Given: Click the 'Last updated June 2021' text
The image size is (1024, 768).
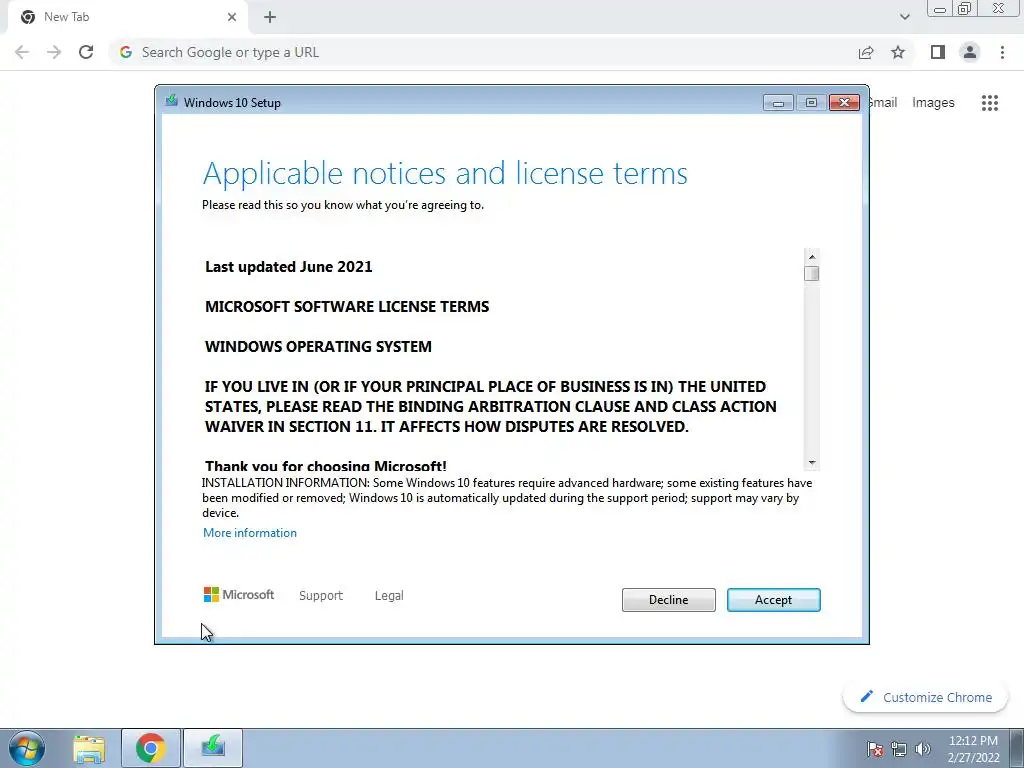Looking at the screenshot, I should pos(289,266).
